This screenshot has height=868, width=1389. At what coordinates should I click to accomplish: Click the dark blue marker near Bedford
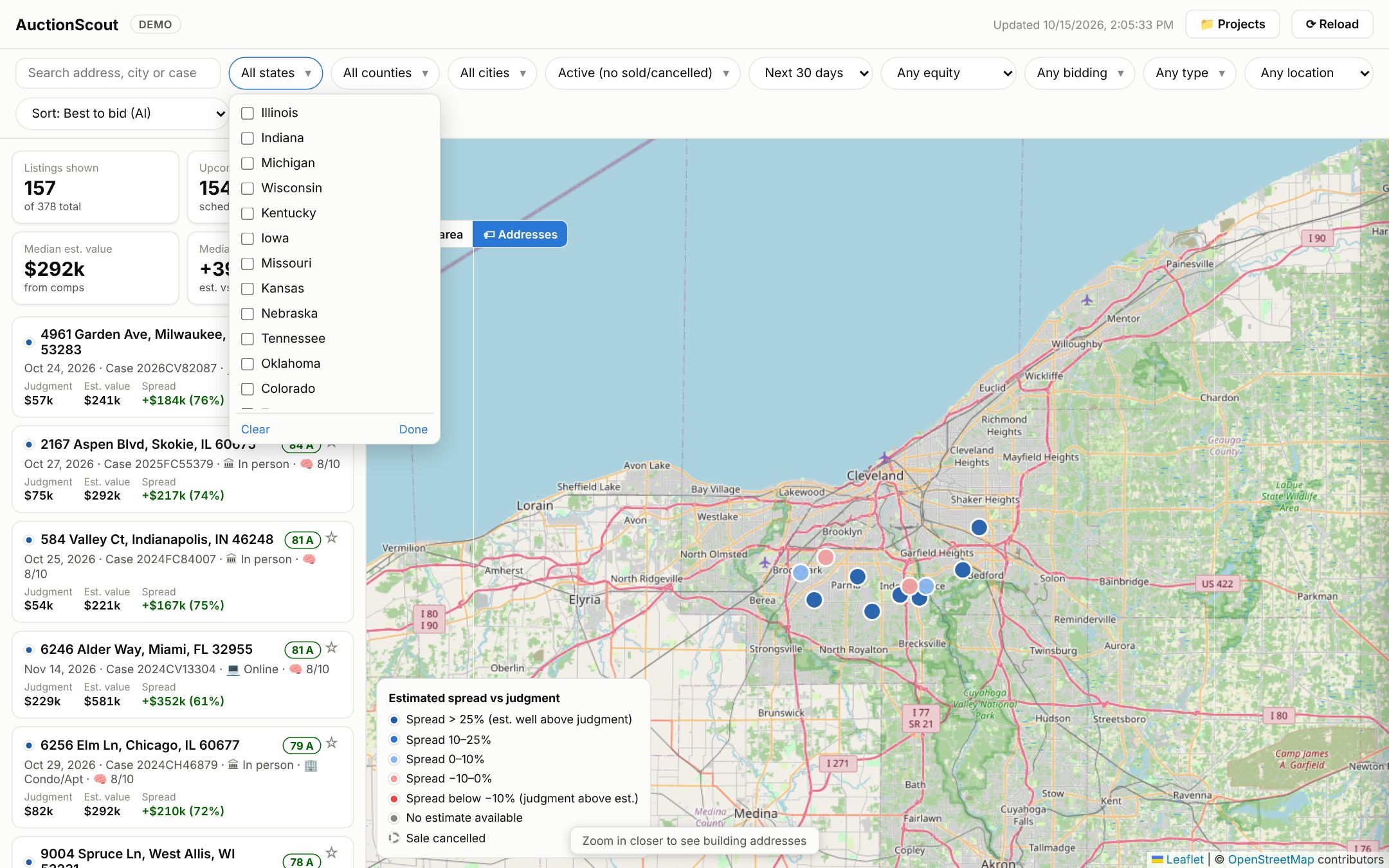click(963, 570)
